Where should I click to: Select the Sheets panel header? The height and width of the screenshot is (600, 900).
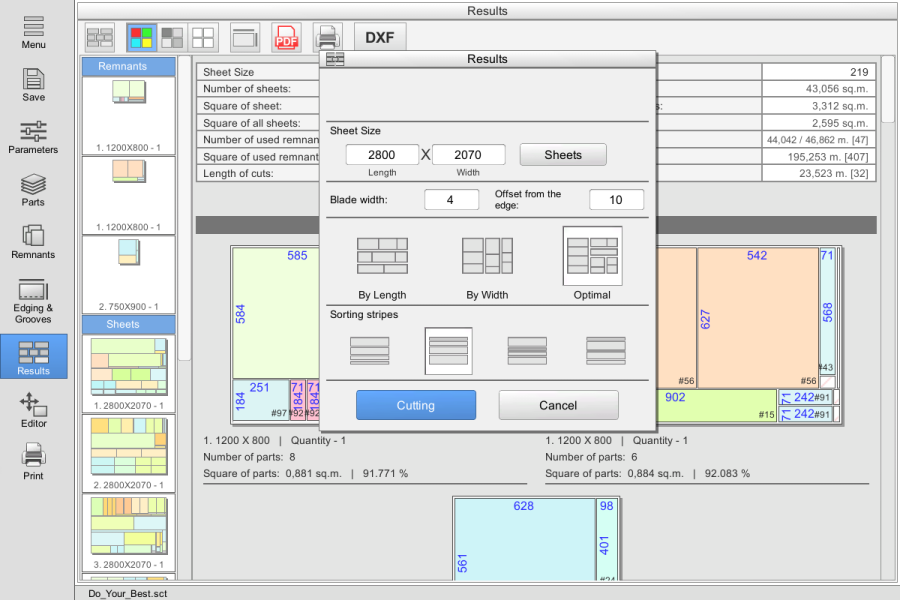coord(129,324)
